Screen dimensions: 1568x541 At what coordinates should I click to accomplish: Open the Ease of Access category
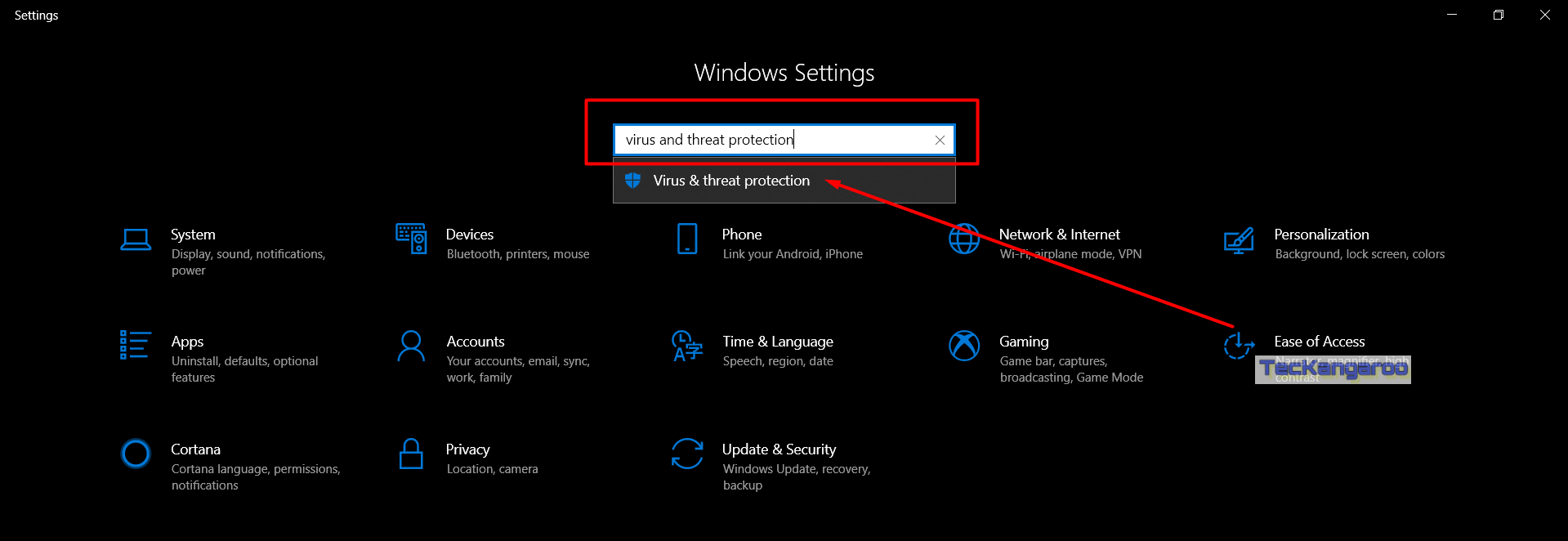coord(1319,342)
